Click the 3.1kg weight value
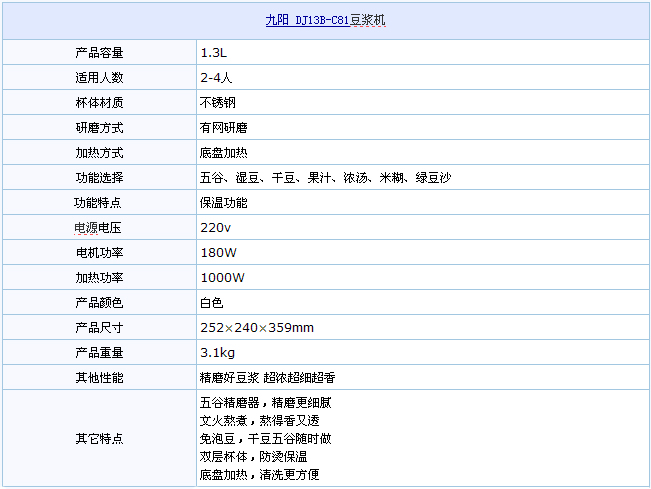The width and height of the screenshot is (651, 489). coord(217,353)
